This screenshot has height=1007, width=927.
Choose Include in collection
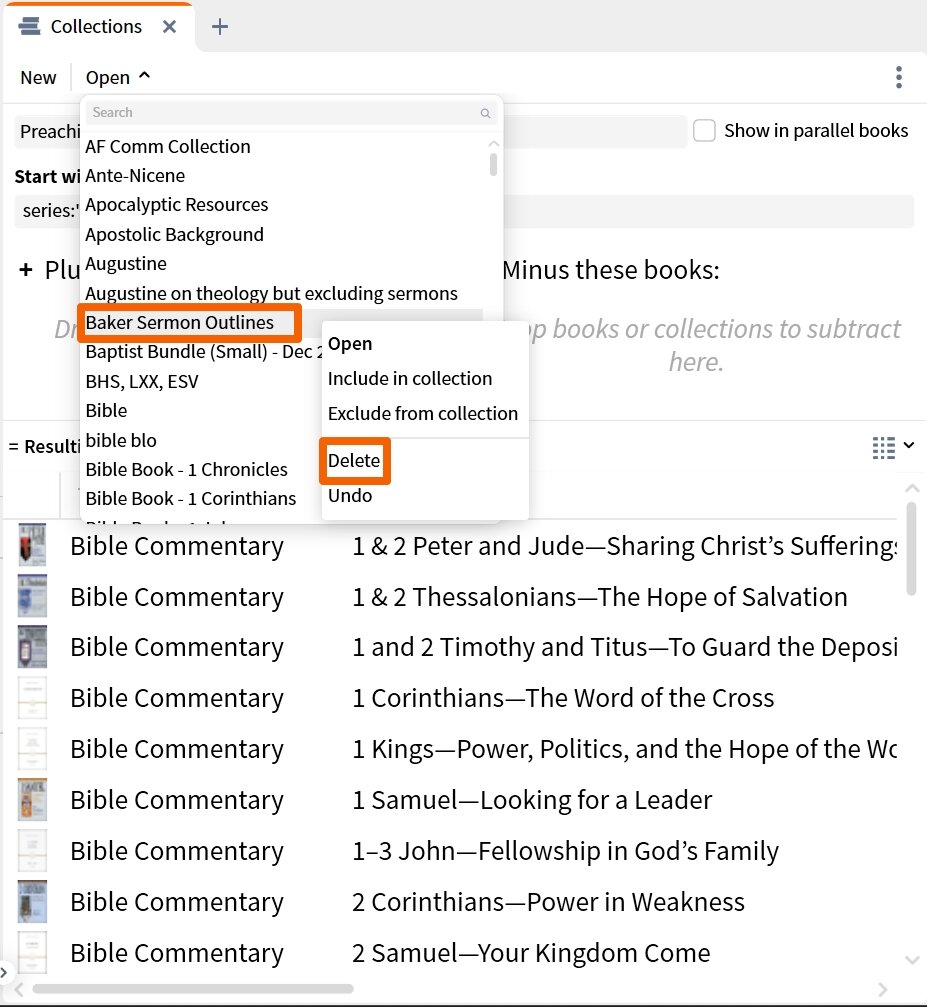click(x=410, y=378)
